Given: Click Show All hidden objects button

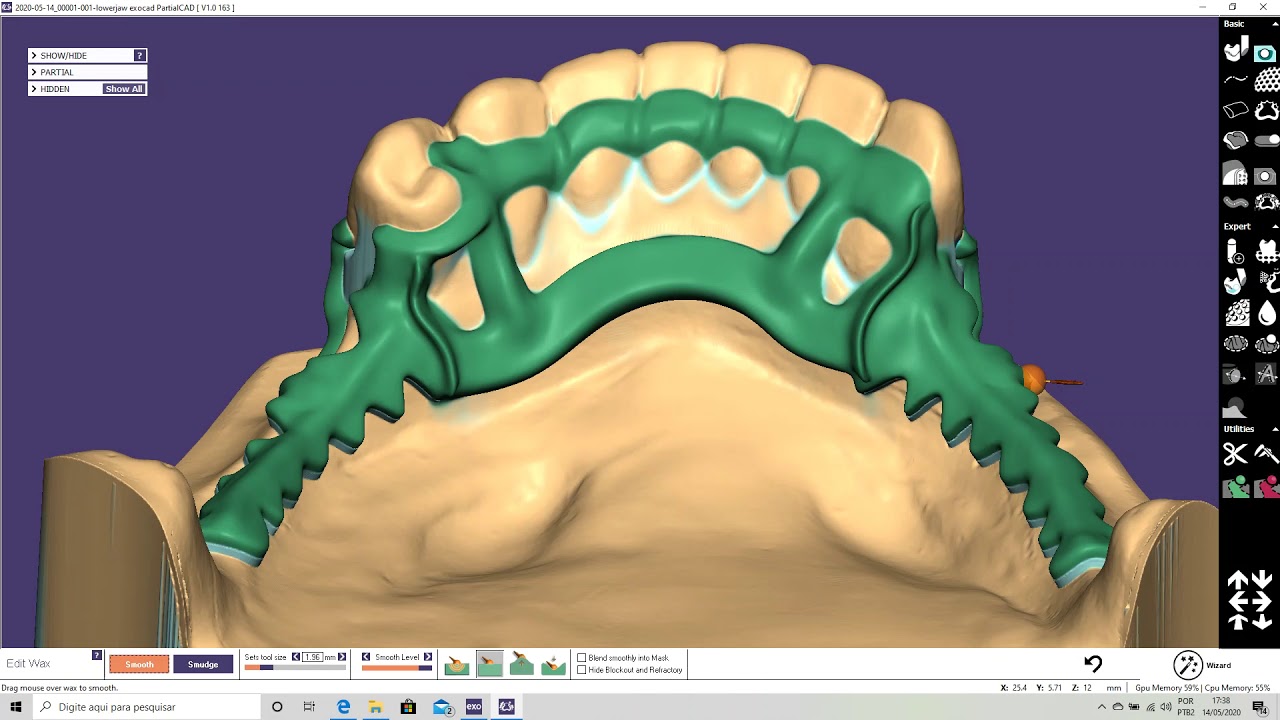Looking at the screenshot, I should [x=124, y=89].
